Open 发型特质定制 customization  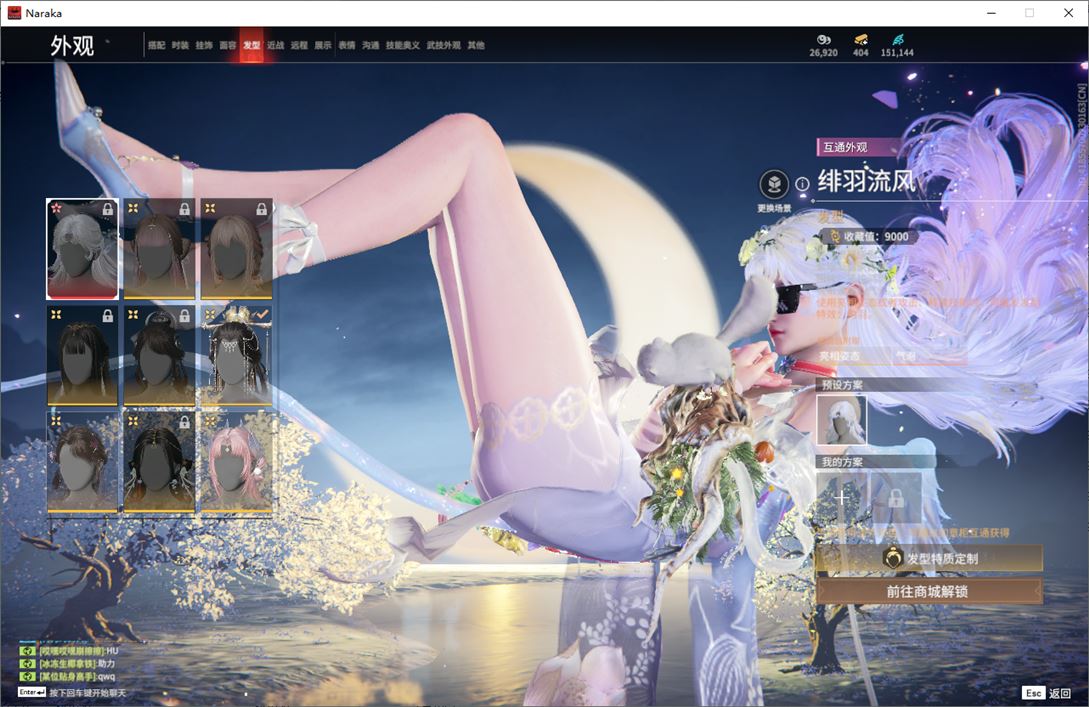coord(929,558)
